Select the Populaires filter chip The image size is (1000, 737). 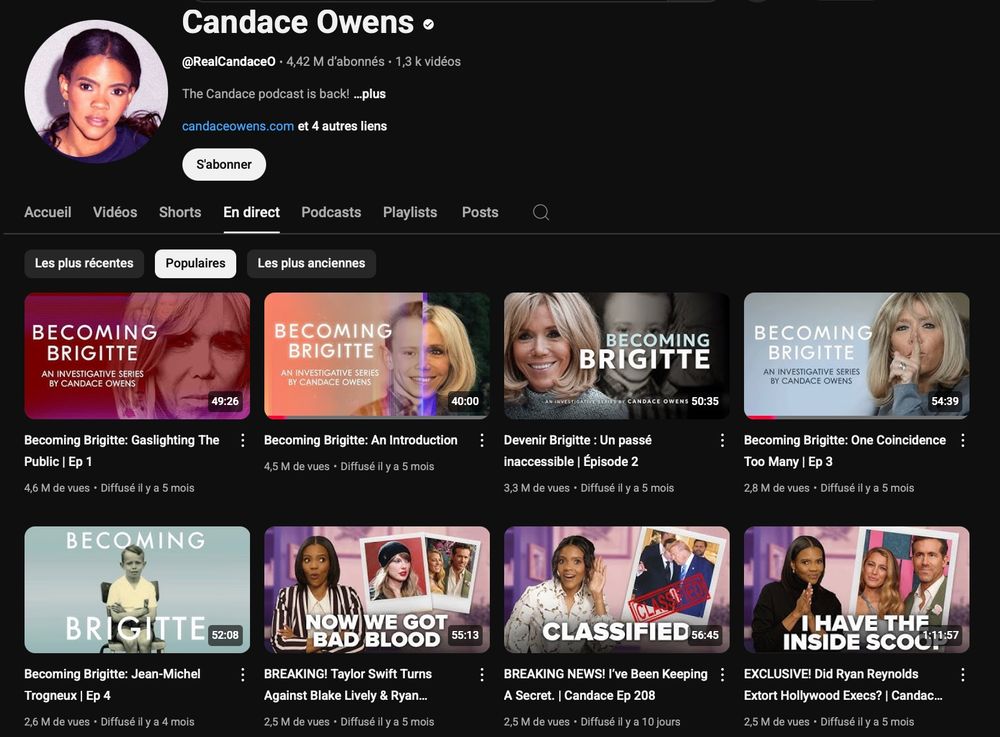click(195, 263)
